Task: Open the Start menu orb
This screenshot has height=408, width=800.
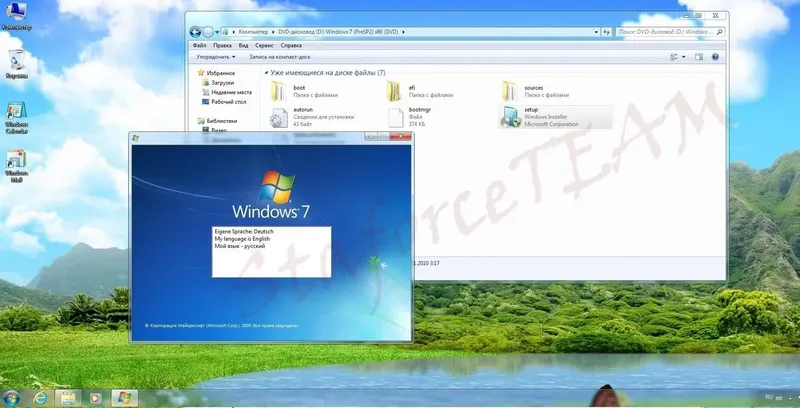Action: [11, 398]
